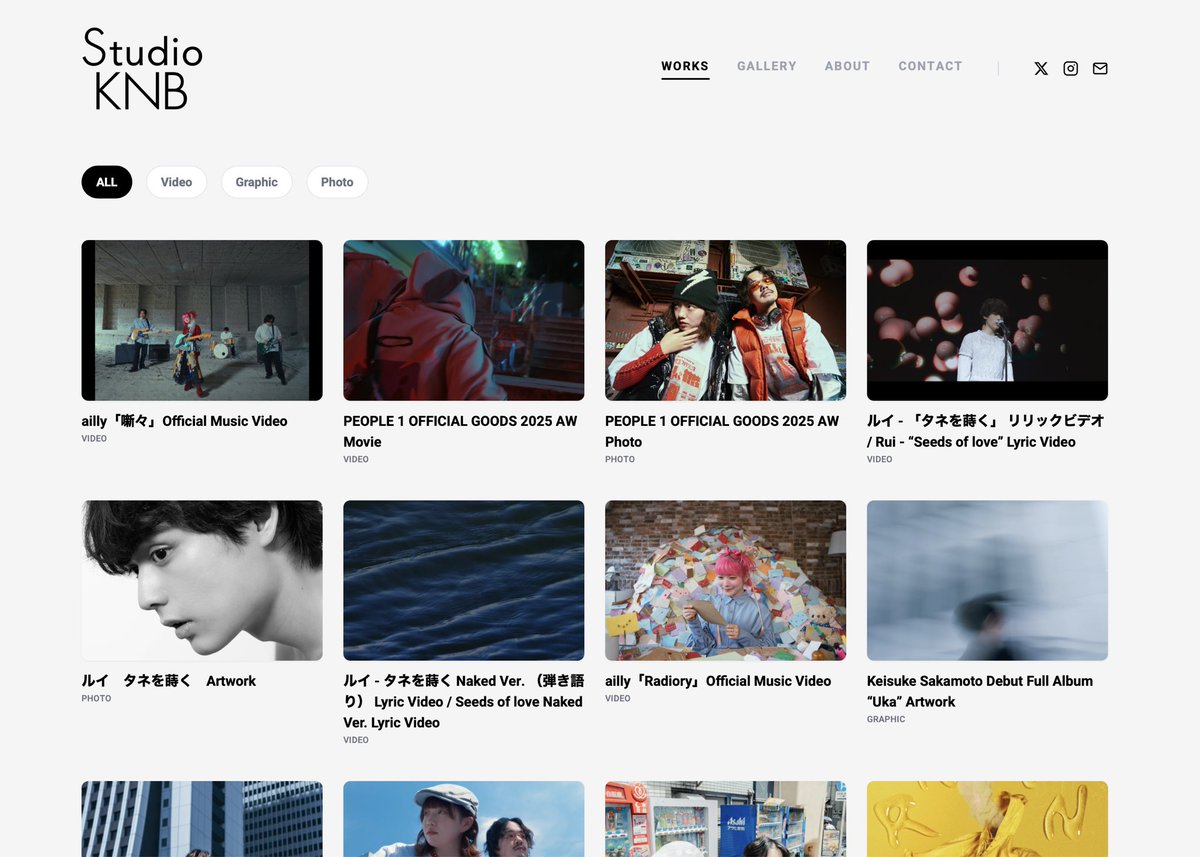Open ailly「Radiory」music video thumbnail
The height and width of the screenshot is (857, 1200).
coord(726,580)
